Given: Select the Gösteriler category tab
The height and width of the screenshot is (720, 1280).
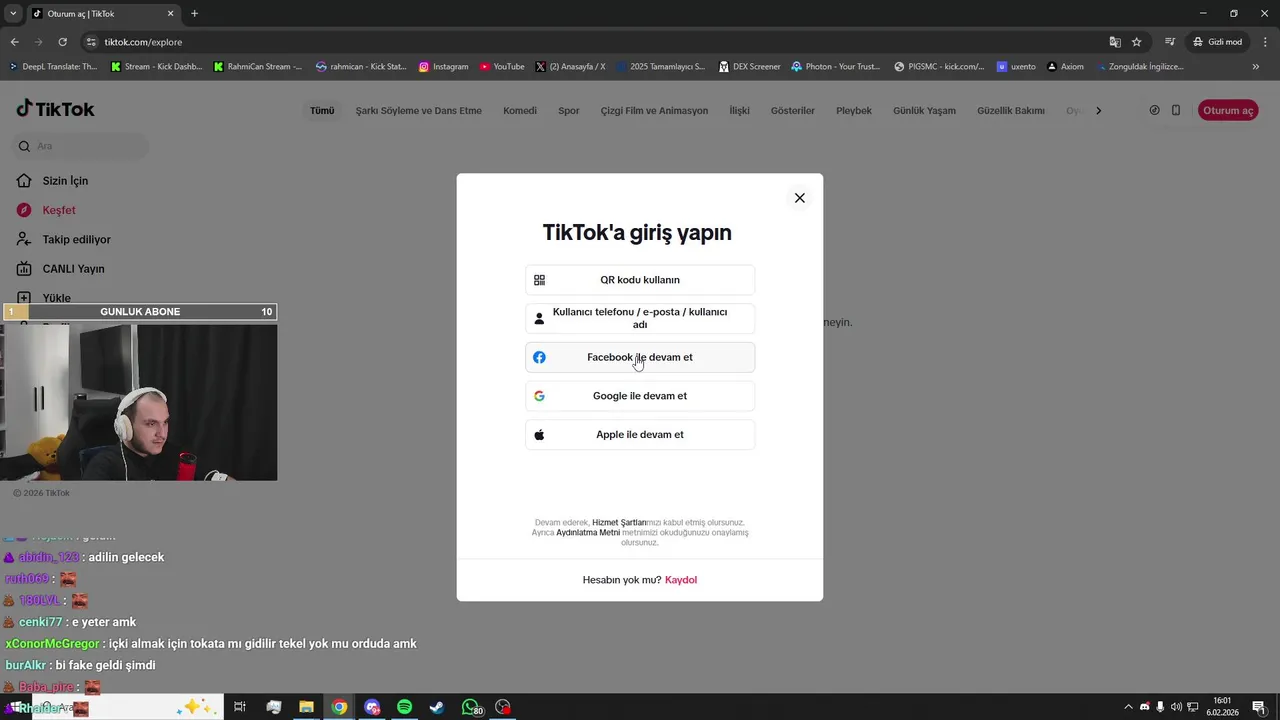Looking at the screenshot, I should click(793, 111).
